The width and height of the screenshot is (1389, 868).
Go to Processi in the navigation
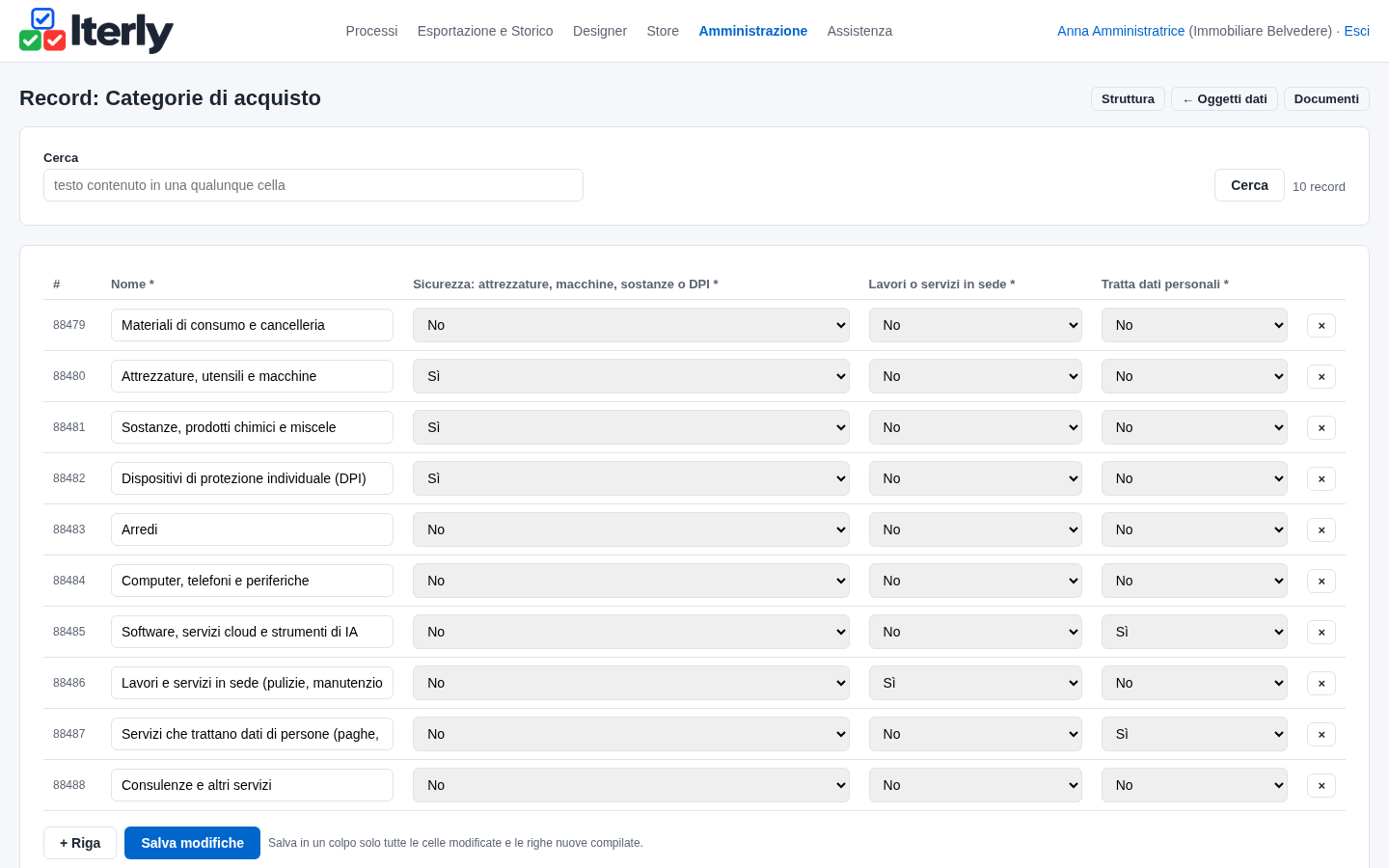[371, 31]
